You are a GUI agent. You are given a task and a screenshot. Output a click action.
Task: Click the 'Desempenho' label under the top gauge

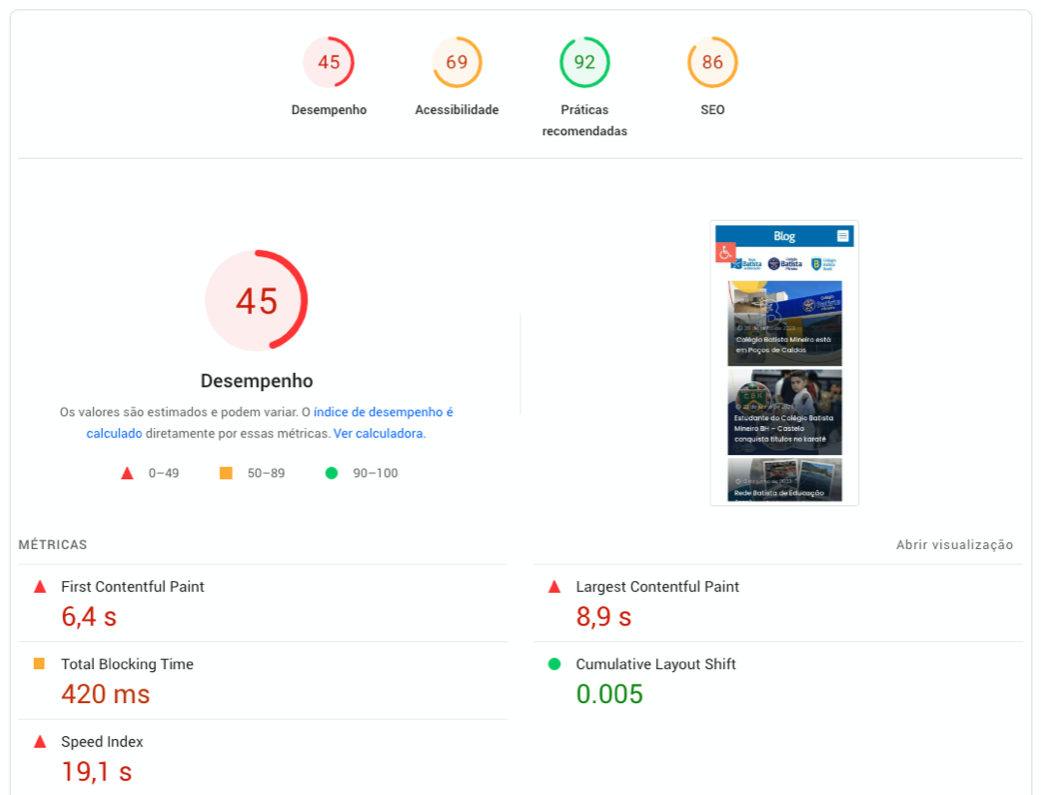[x=329, y=110]
